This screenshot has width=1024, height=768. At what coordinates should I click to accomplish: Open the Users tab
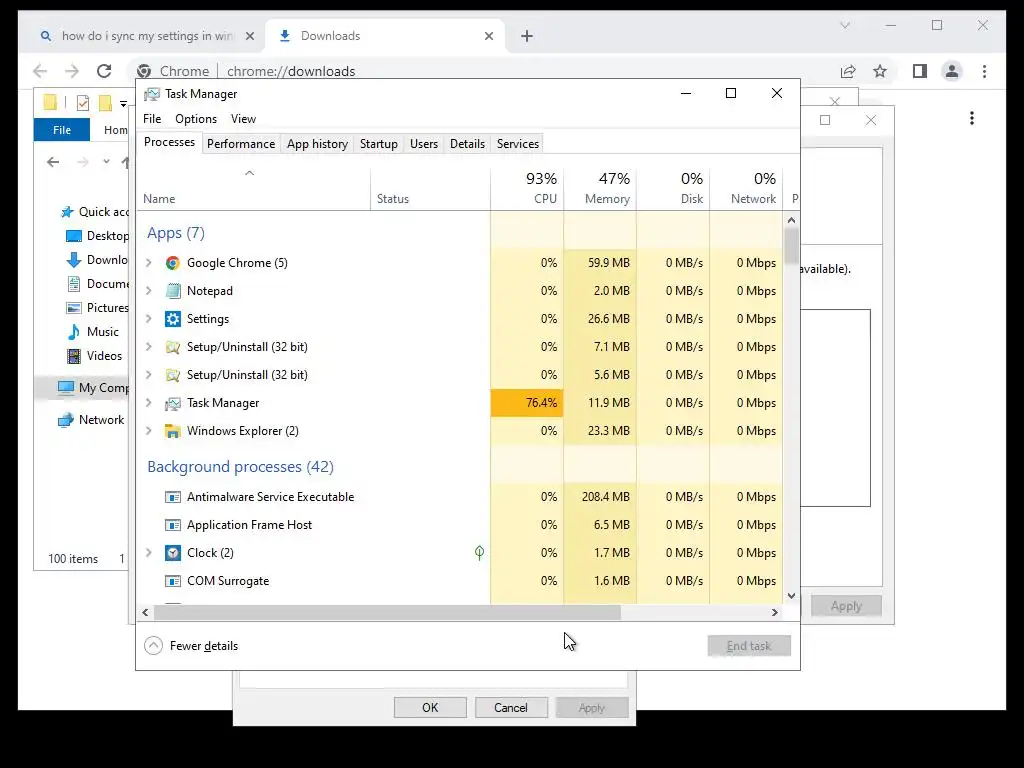pos(424,144)
